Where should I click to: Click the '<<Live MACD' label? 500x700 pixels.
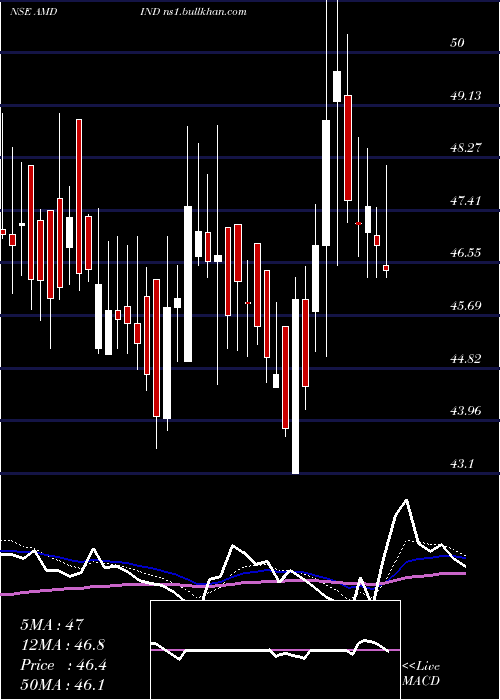click(421, 673)
